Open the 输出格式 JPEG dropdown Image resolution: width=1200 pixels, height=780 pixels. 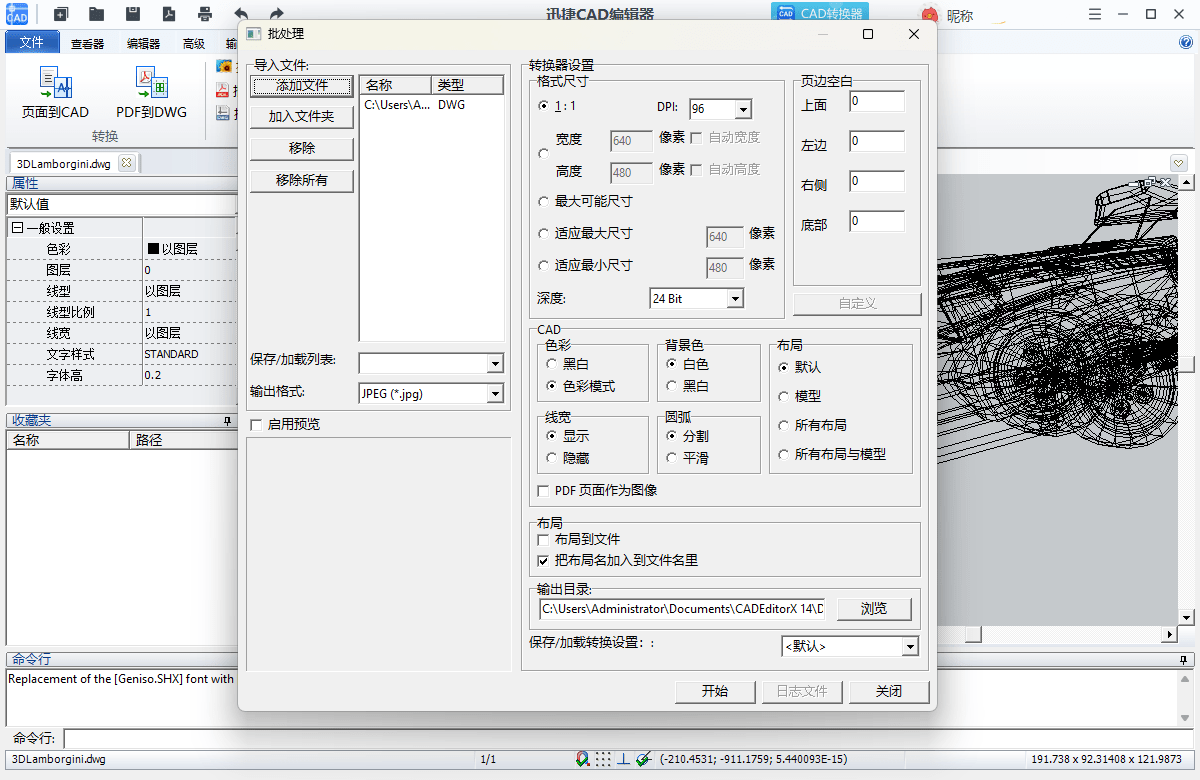click(x=495, y=393)
